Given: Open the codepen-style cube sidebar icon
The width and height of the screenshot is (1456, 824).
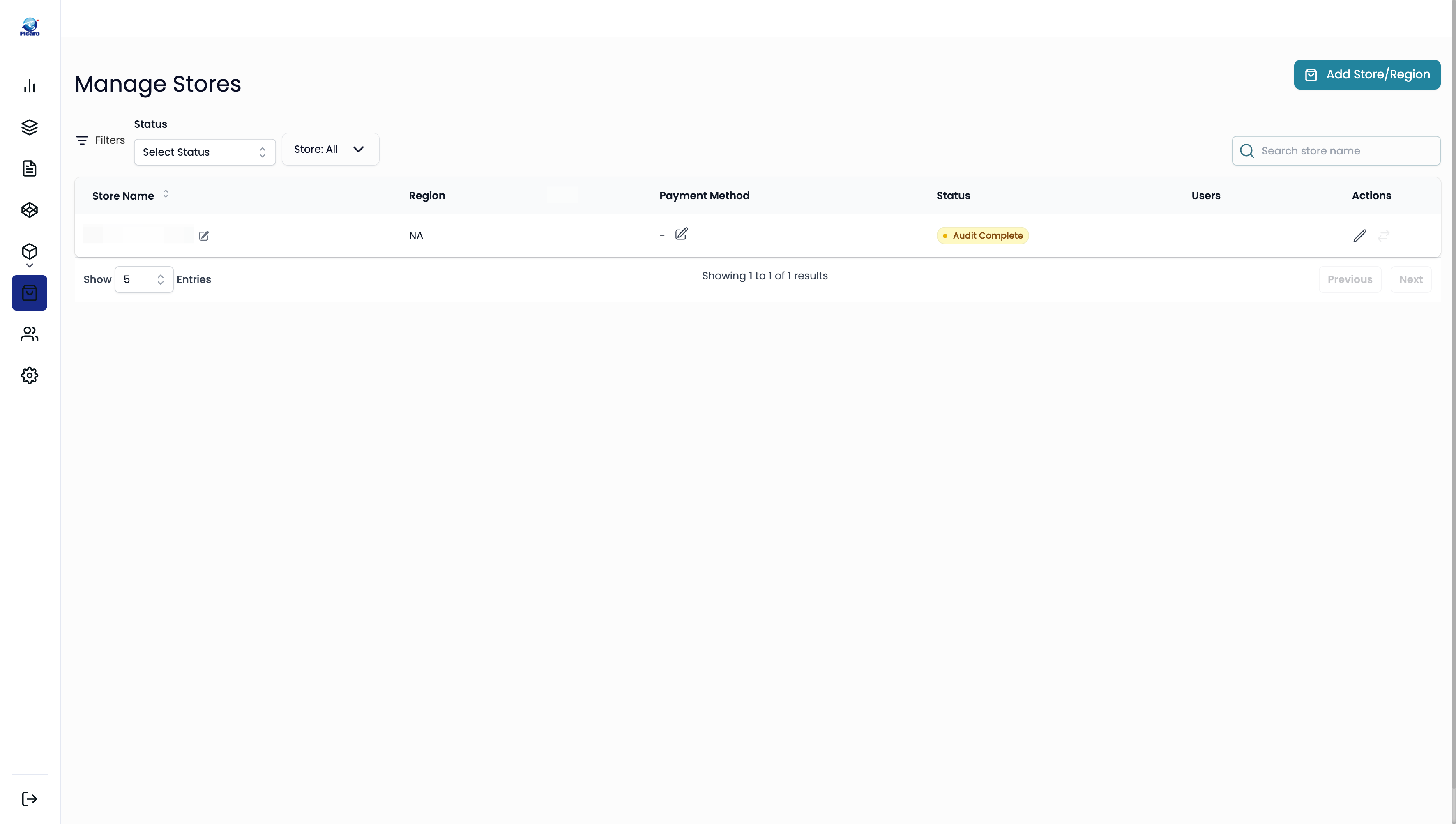Looking at the screenshot, I should (30, 210).
